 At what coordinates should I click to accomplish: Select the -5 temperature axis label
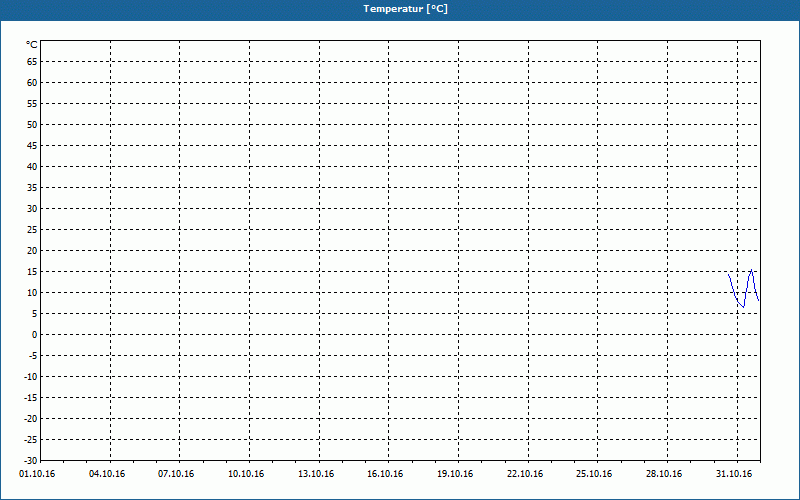33,356
